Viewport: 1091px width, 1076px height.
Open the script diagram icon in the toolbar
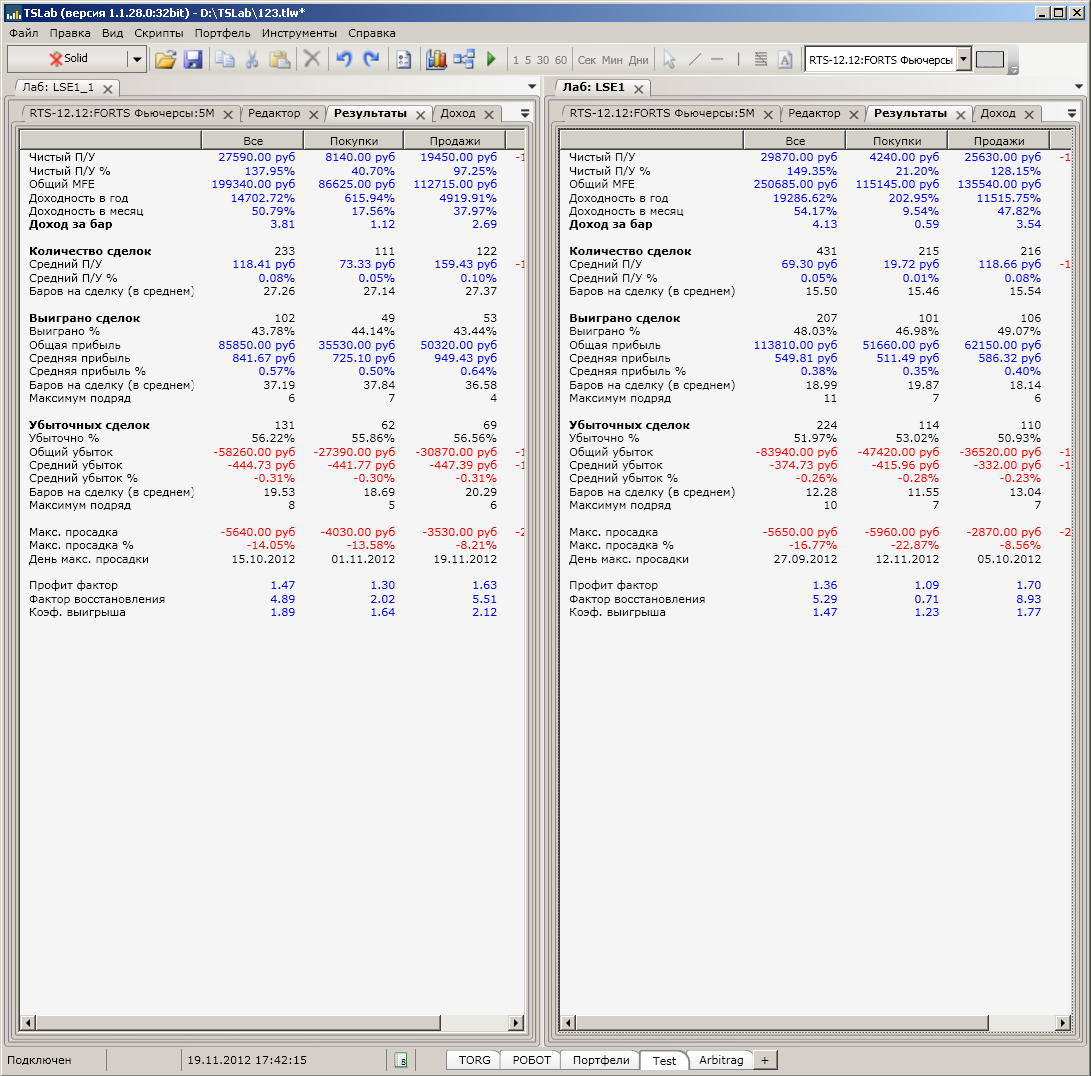(463, 60)
